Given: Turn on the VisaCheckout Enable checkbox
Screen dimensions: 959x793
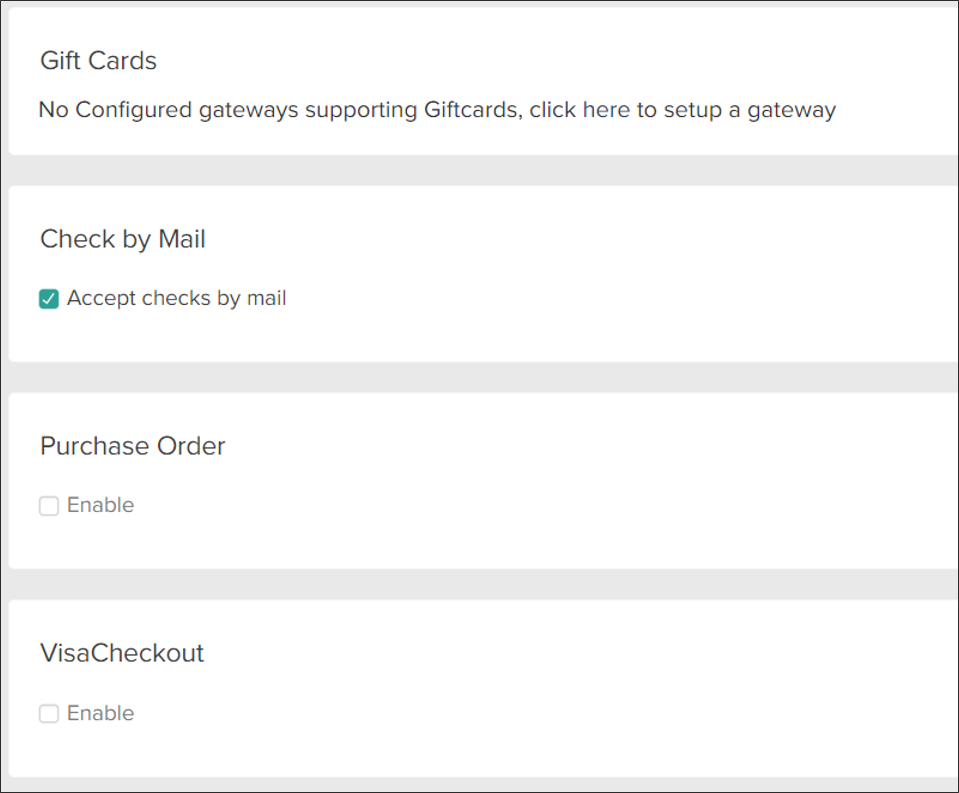Looking at the screenshot, I should pyautogui.click(x=48, y=713).
